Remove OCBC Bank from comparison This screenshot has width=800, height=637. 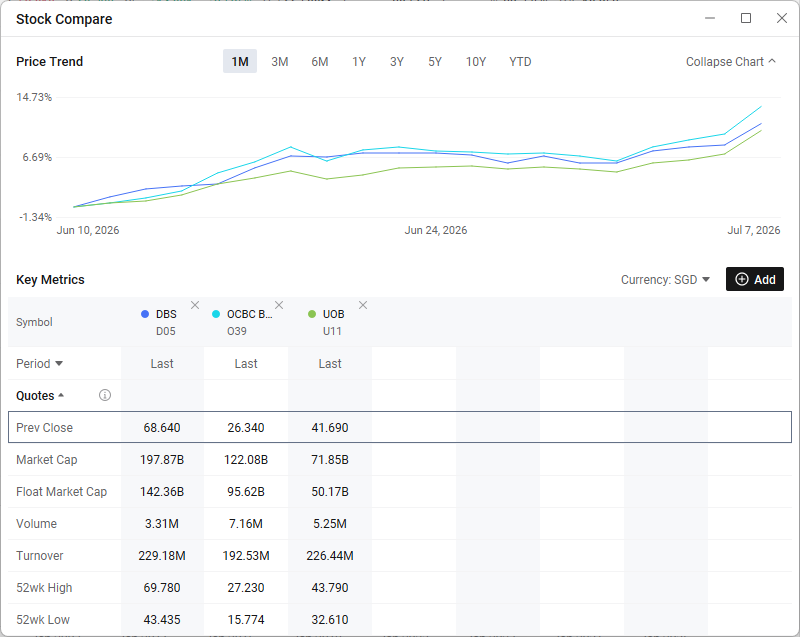tap(279, 305)
